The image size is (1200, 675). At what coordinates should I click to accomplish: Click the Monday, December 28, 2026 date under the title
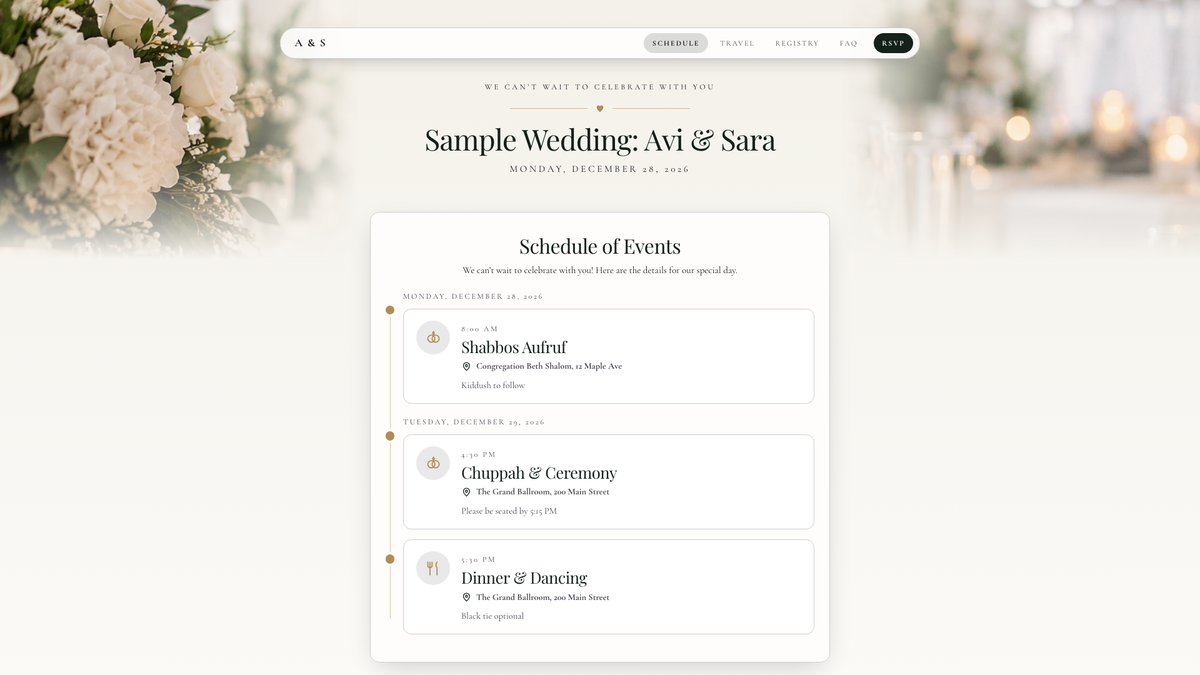[x=600, y=169]
